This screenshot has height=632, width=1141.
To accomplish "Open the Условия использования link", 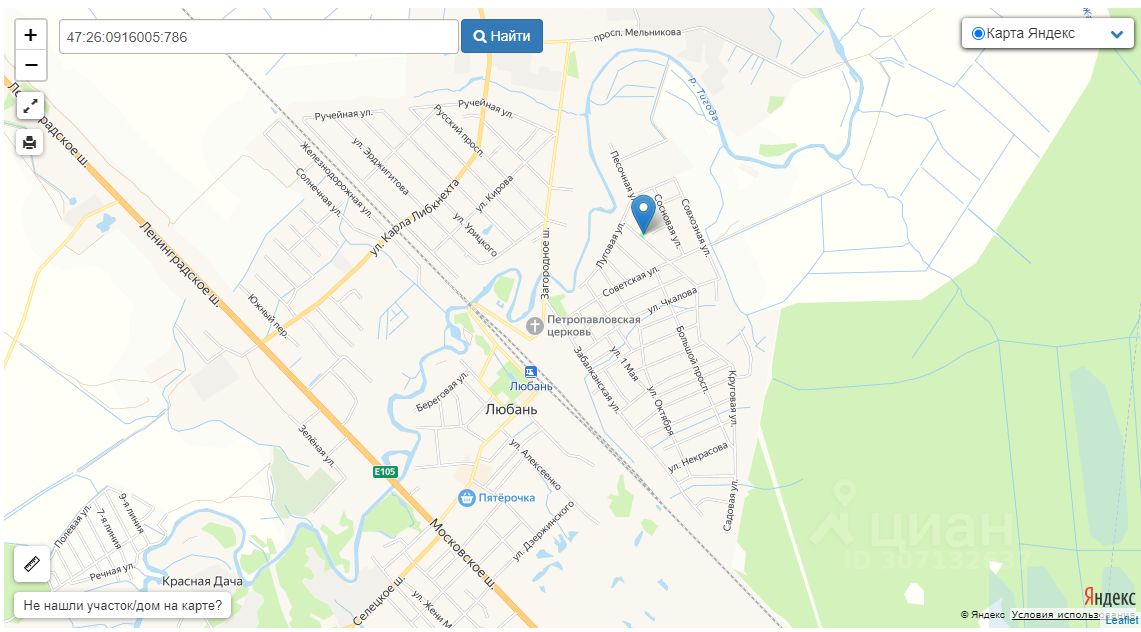I will (1055, 615).
